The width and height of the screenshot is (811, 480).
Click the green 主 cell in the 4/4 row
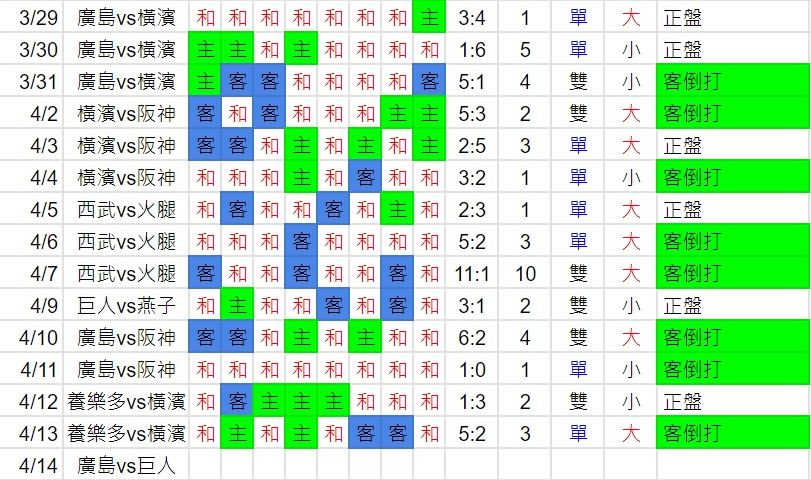301,178
